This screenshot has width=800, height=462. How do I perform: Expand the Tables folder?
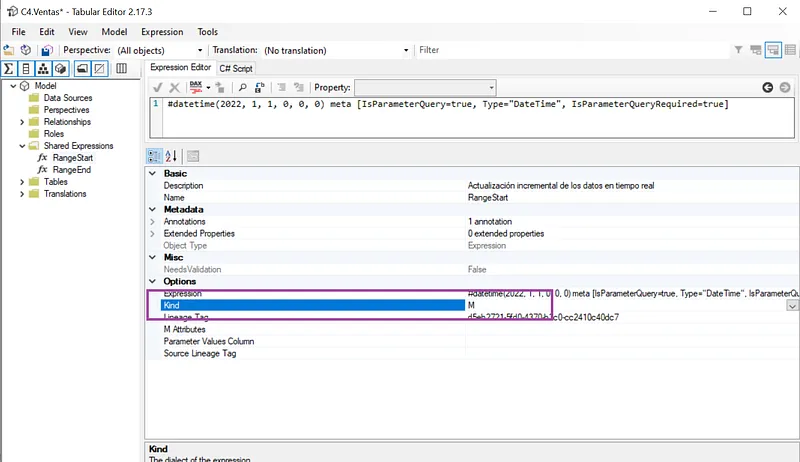(22, 182)
